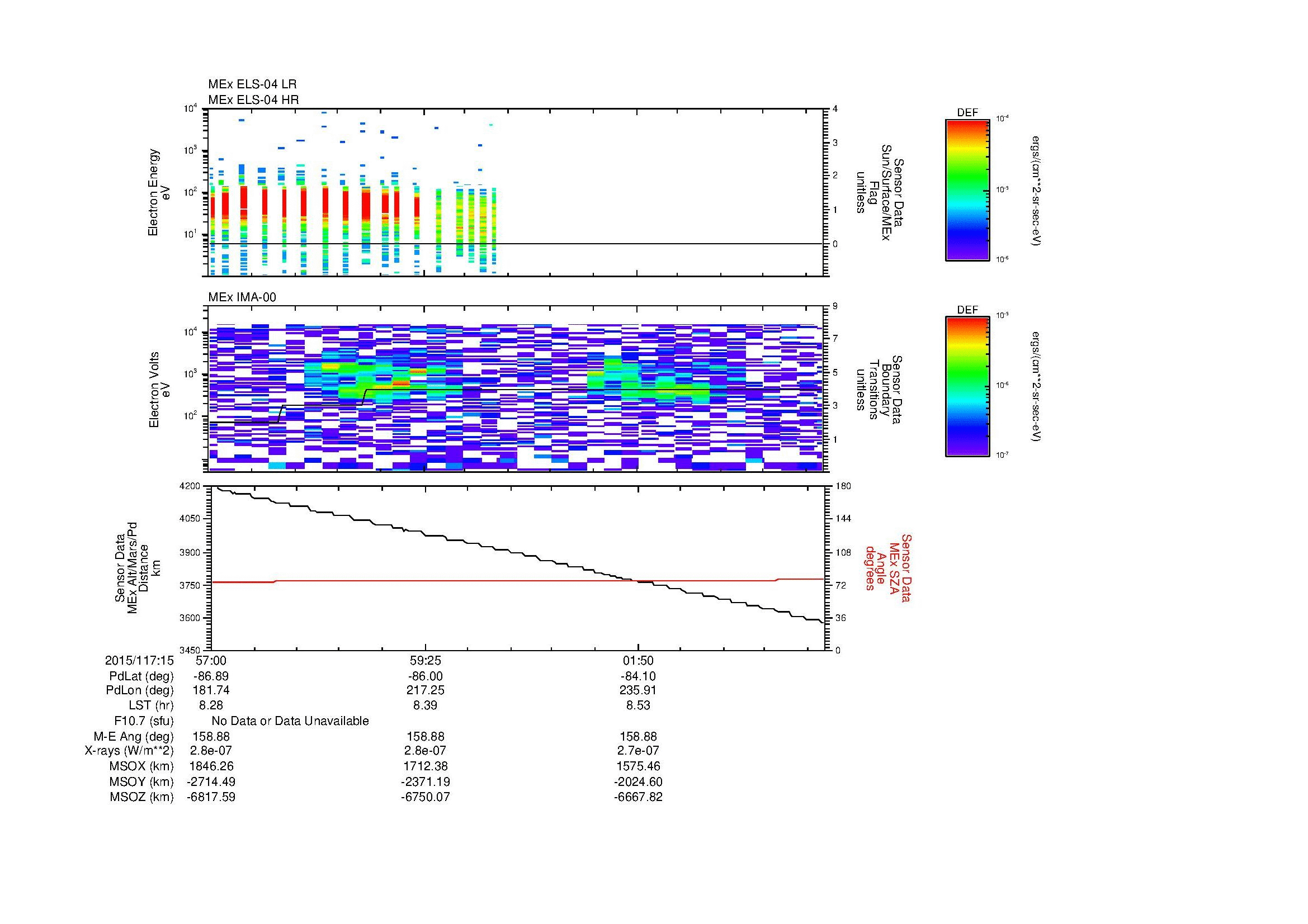Click the 'X-rays (W/m**2)' row label

pos(129,751)
